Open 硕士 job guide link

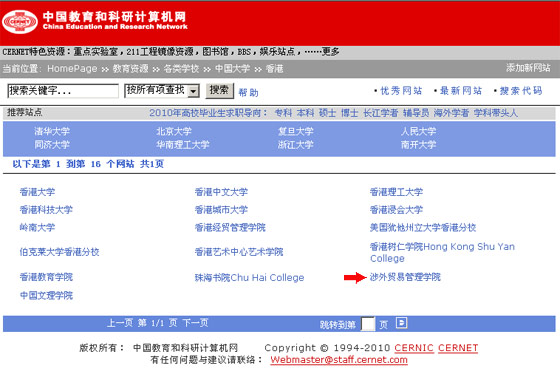(x=327, y=113)
